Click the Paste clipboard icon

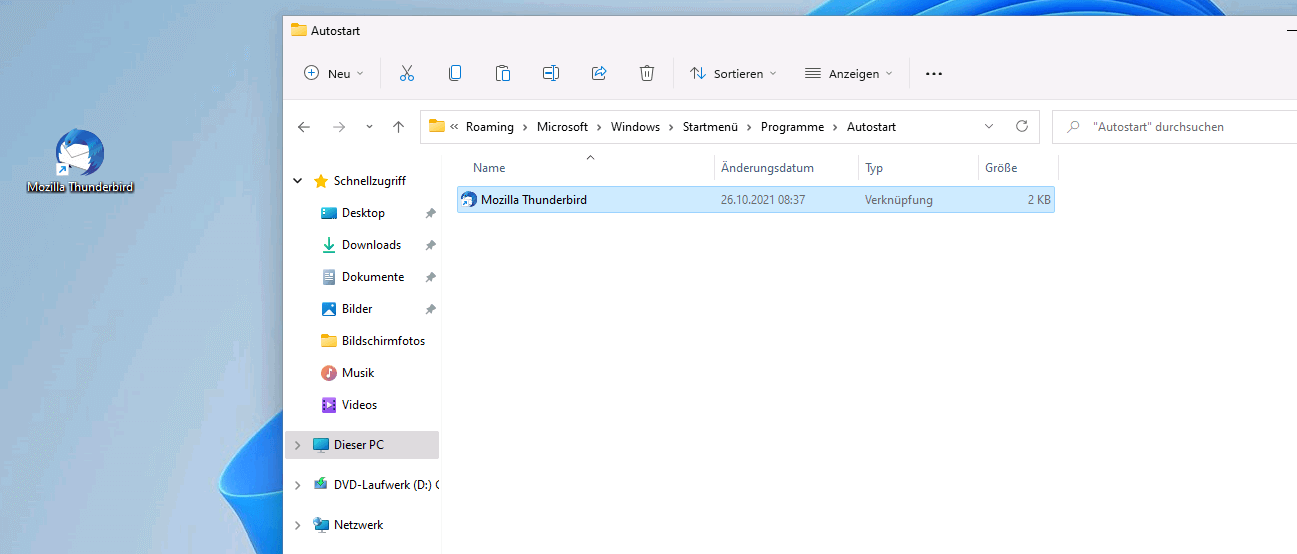(503, 73)
